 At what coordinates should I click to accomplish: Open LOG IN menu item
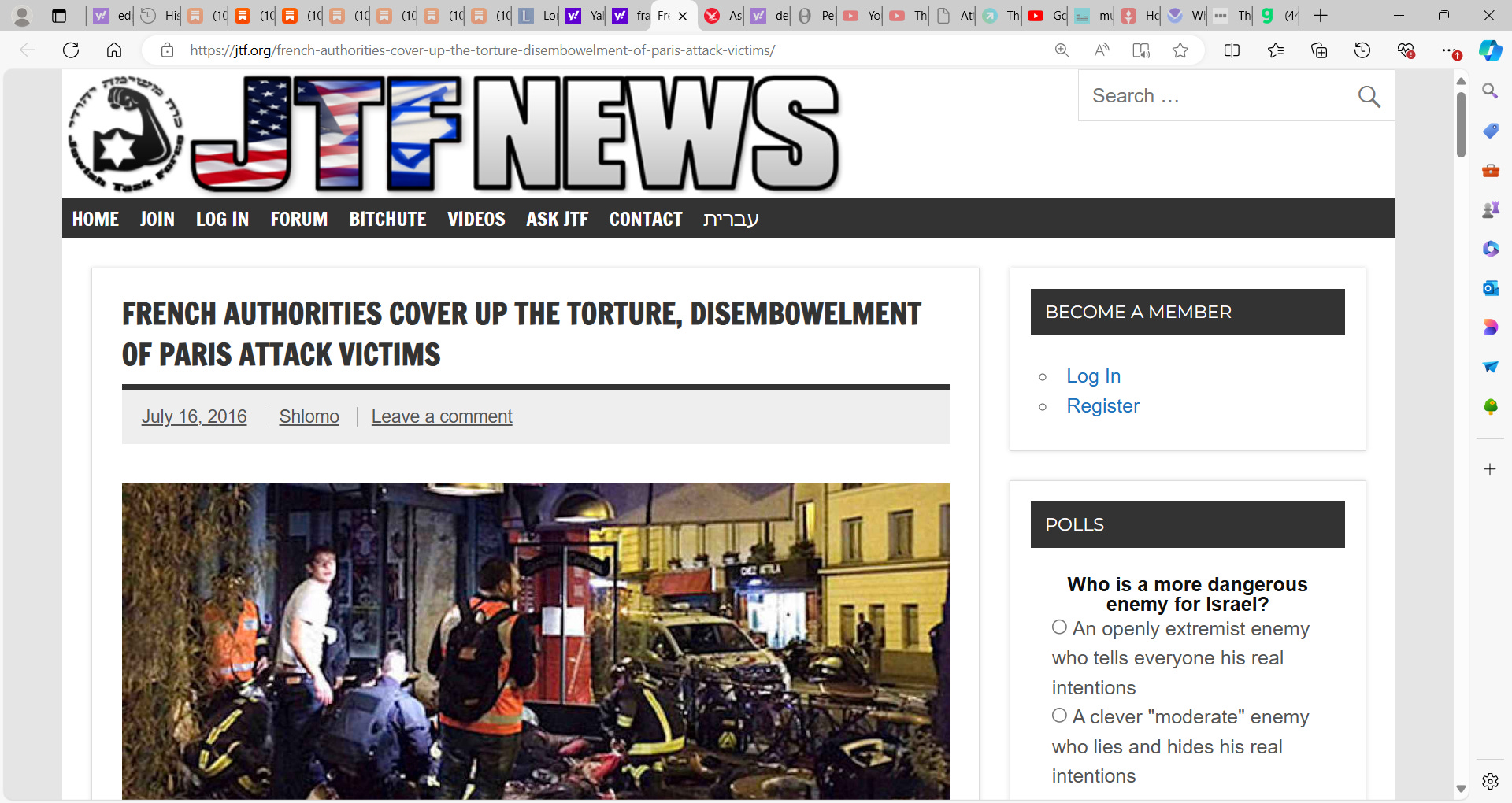point(222,219)
